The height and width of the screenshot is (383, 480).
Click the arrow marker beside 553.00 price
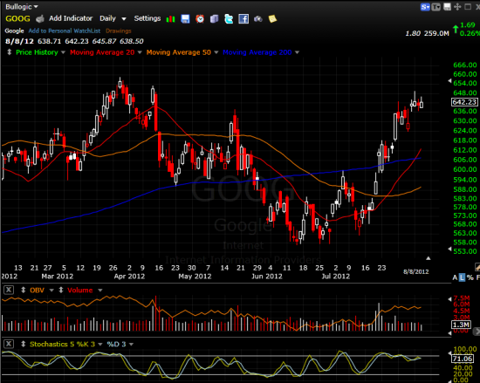[450, 249]
